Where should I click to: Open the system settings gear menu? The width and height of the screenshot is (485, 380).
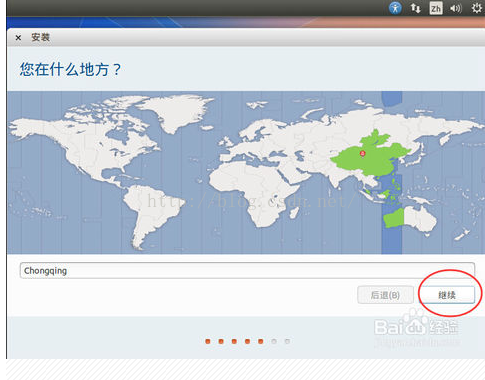478,8
